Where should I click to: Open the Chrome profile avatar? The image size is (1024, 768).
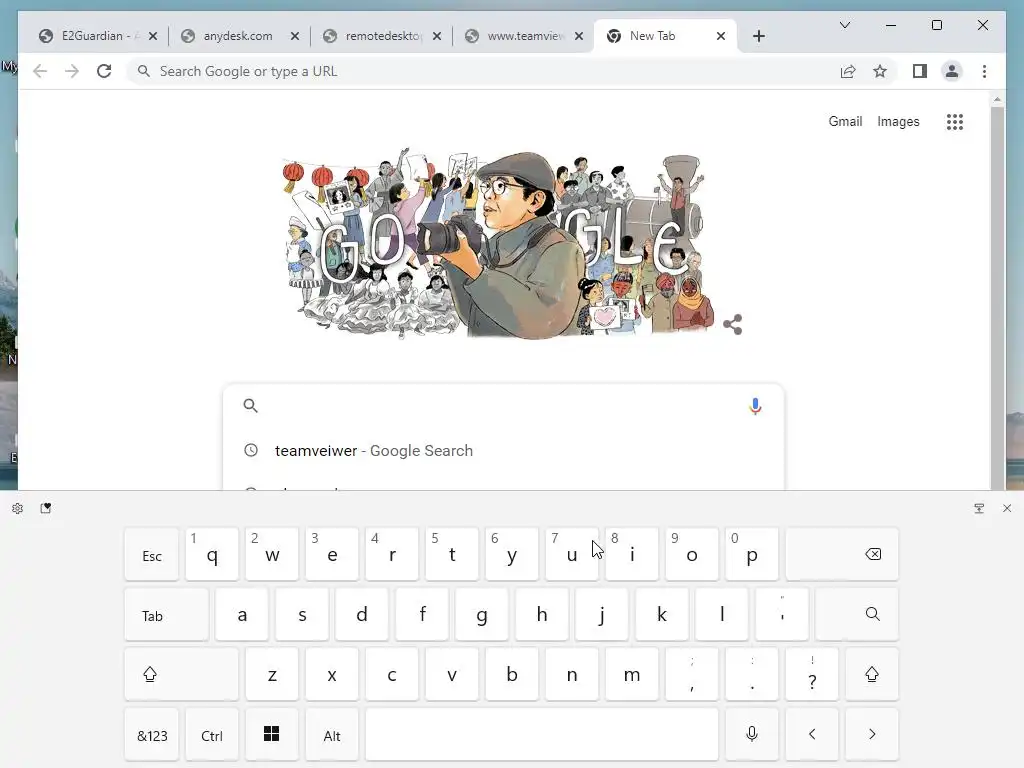click(x=952, y=71)
